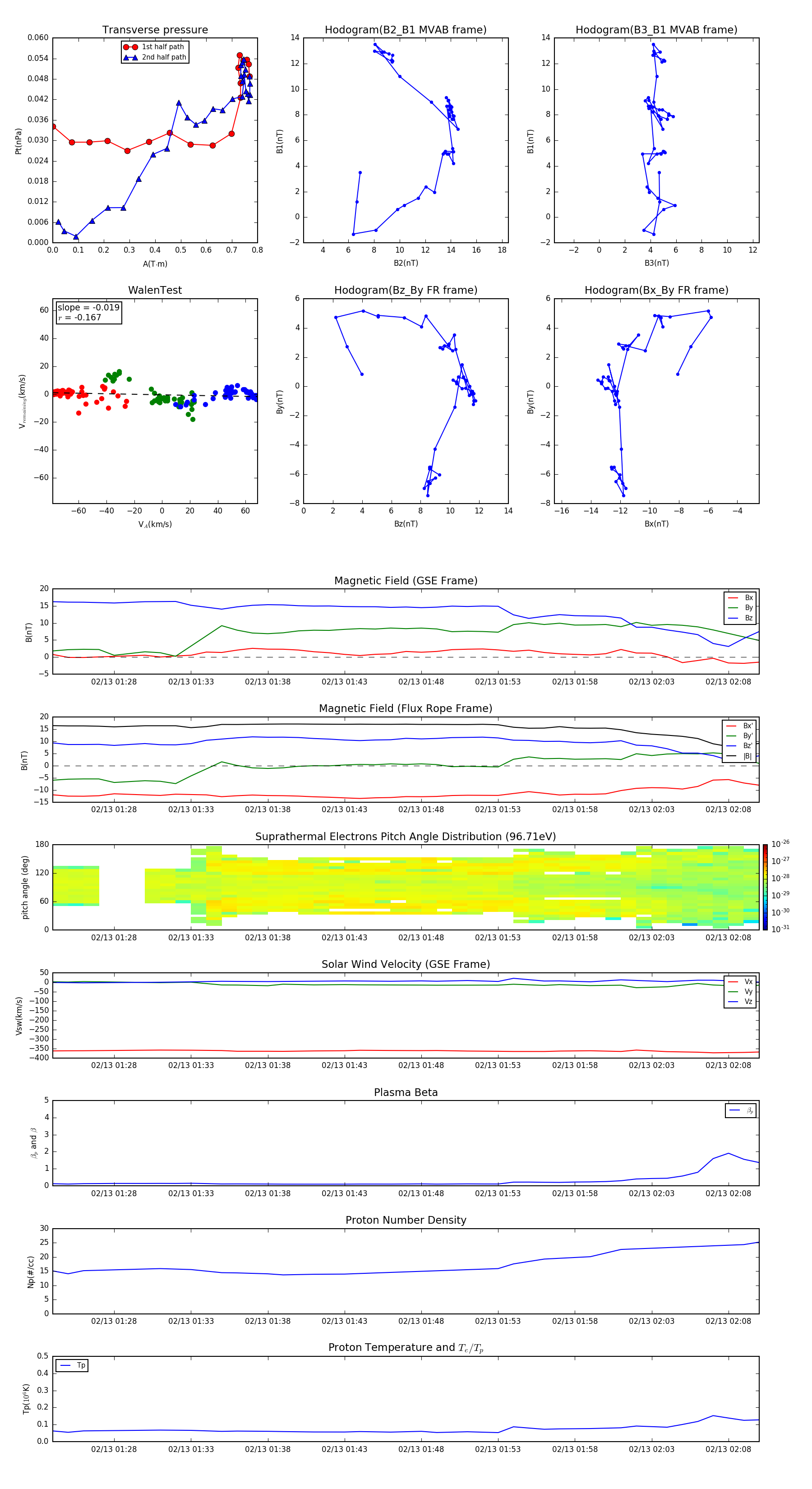
Task: Click the 'Transverse pressure' plot title
Action: (155, 30)
